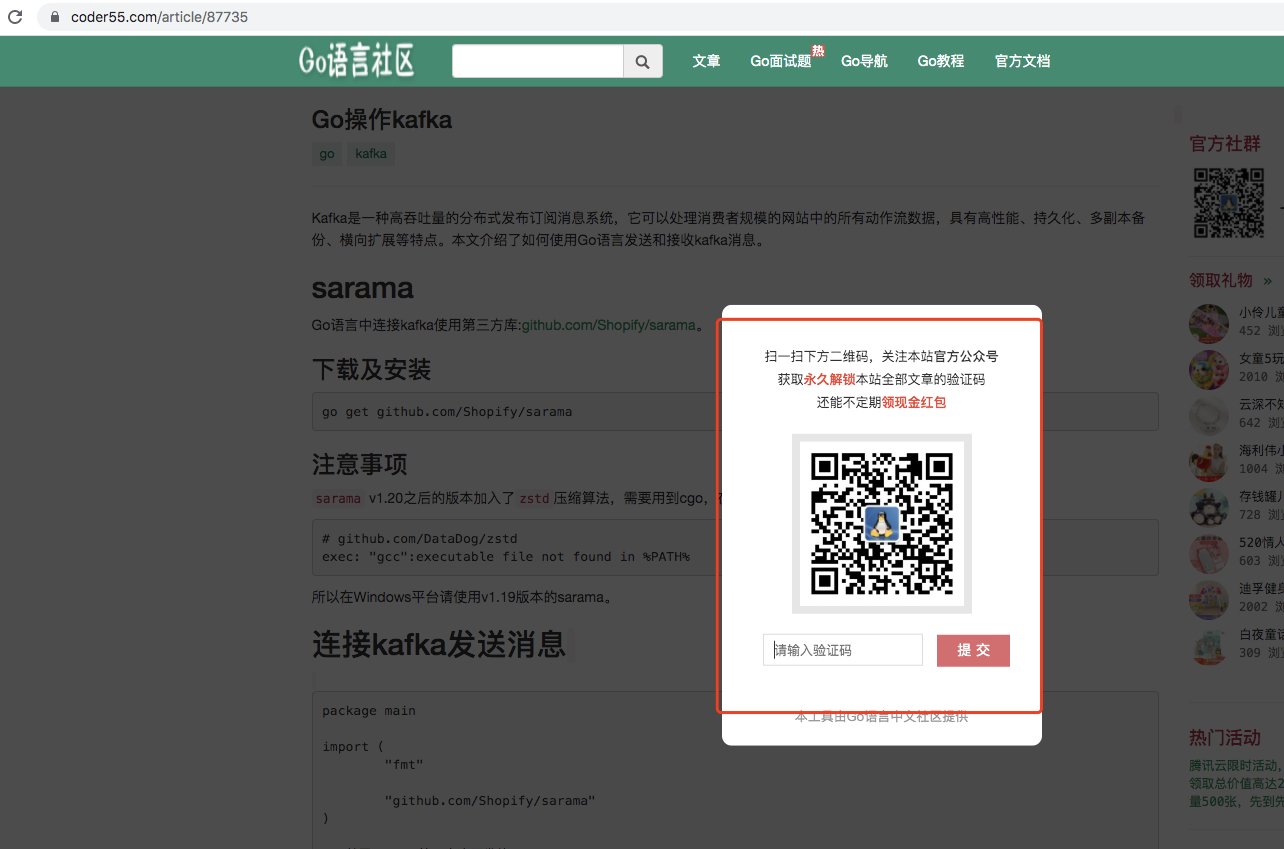Image resolution: width=1284 pixels, height=849 pixels.
Task: Click the magnifier search button
Action: click(642, 61)
